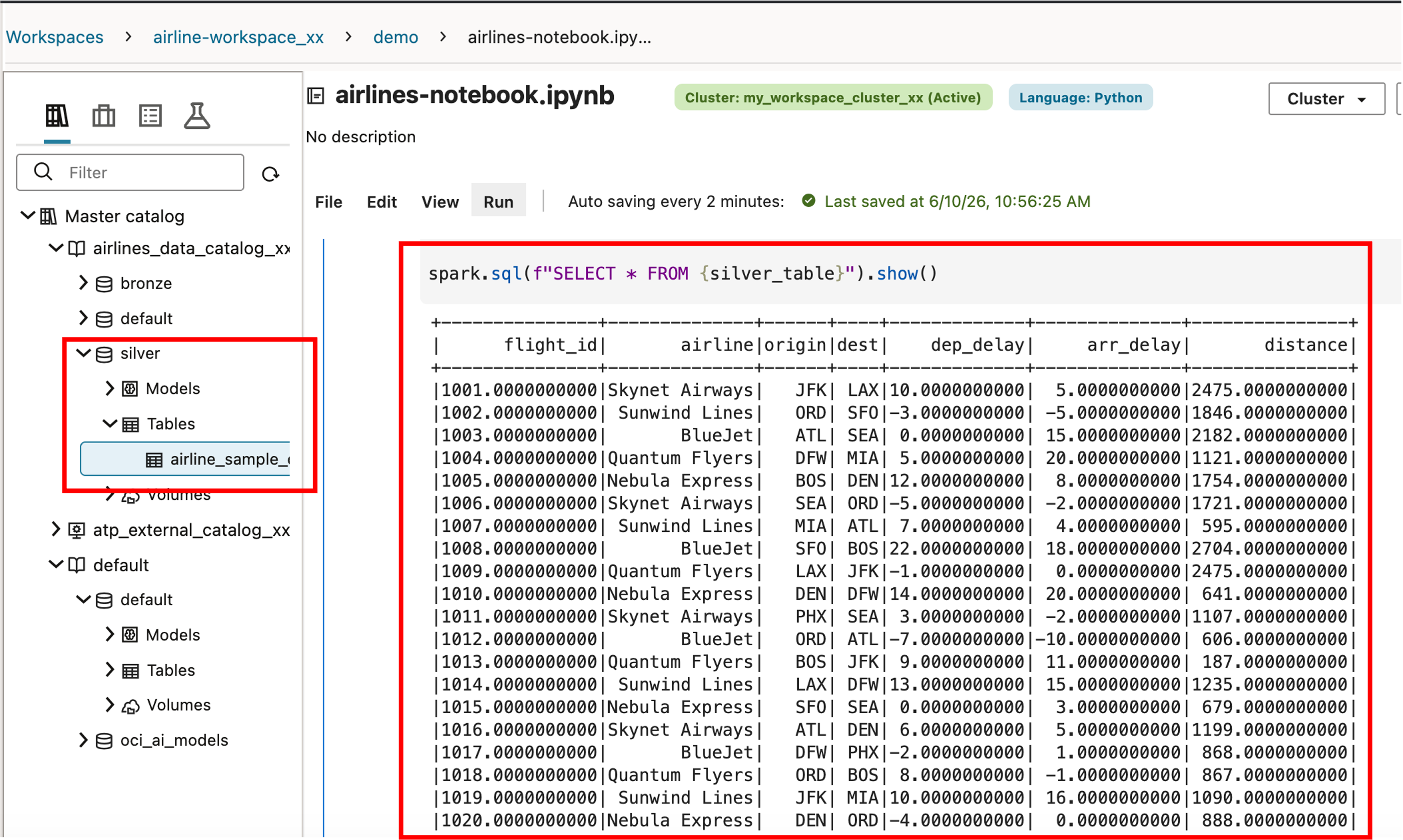This screenshot has width=1403, height=840.
Task: Collapse Tables under silver
Action: pos(110,423)
